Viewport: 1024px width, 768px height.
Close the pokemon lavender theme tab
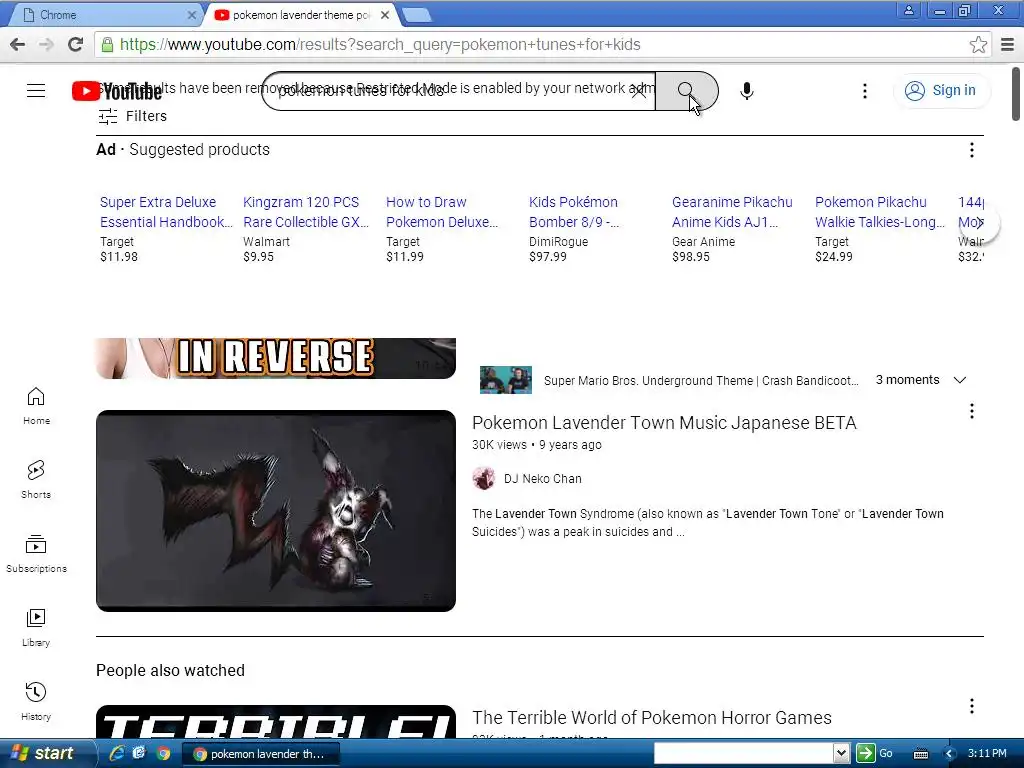(x=385, y=14)
